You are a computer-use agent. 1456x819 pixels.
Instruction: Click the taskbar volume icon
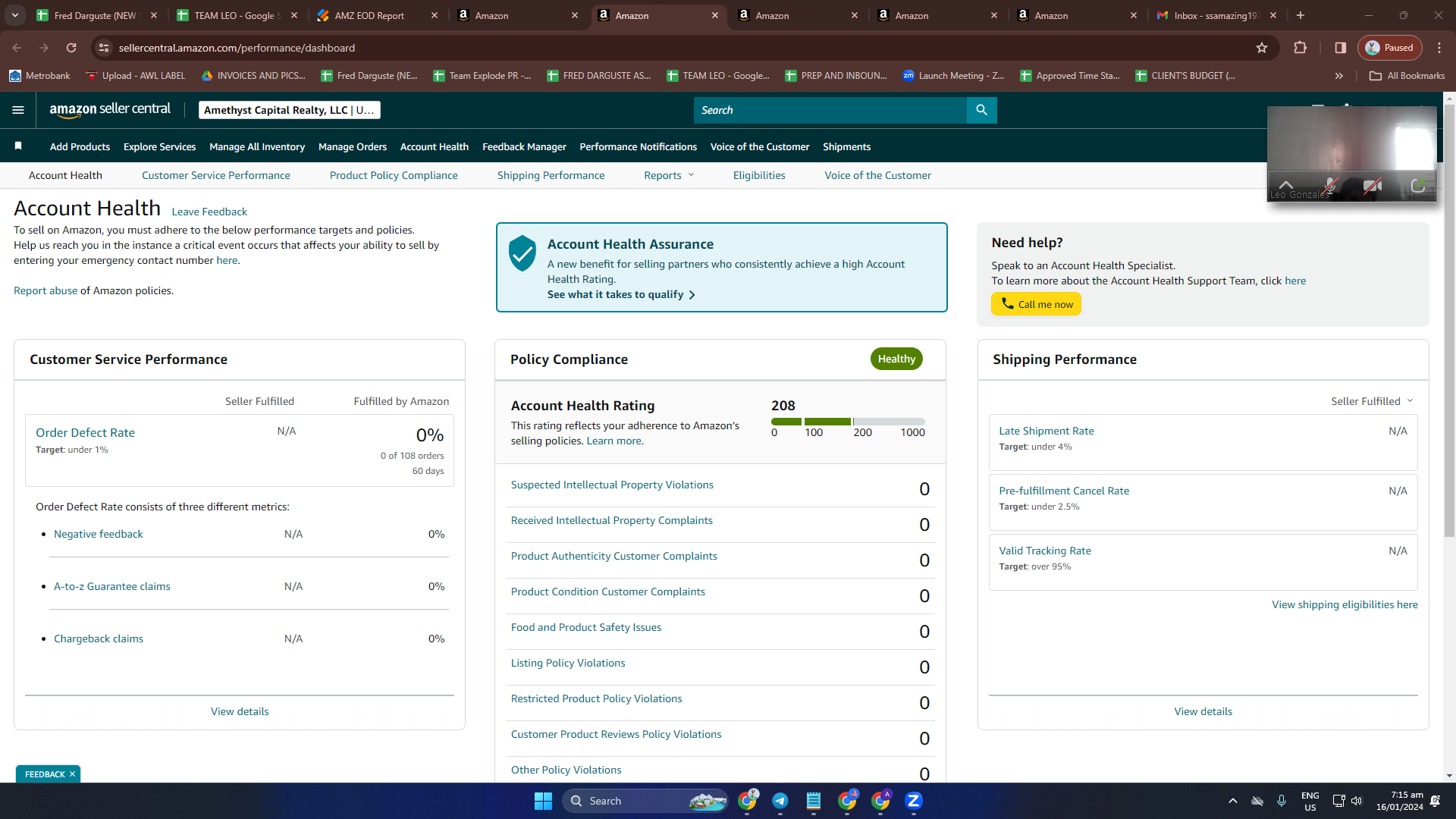[1357, 801]
